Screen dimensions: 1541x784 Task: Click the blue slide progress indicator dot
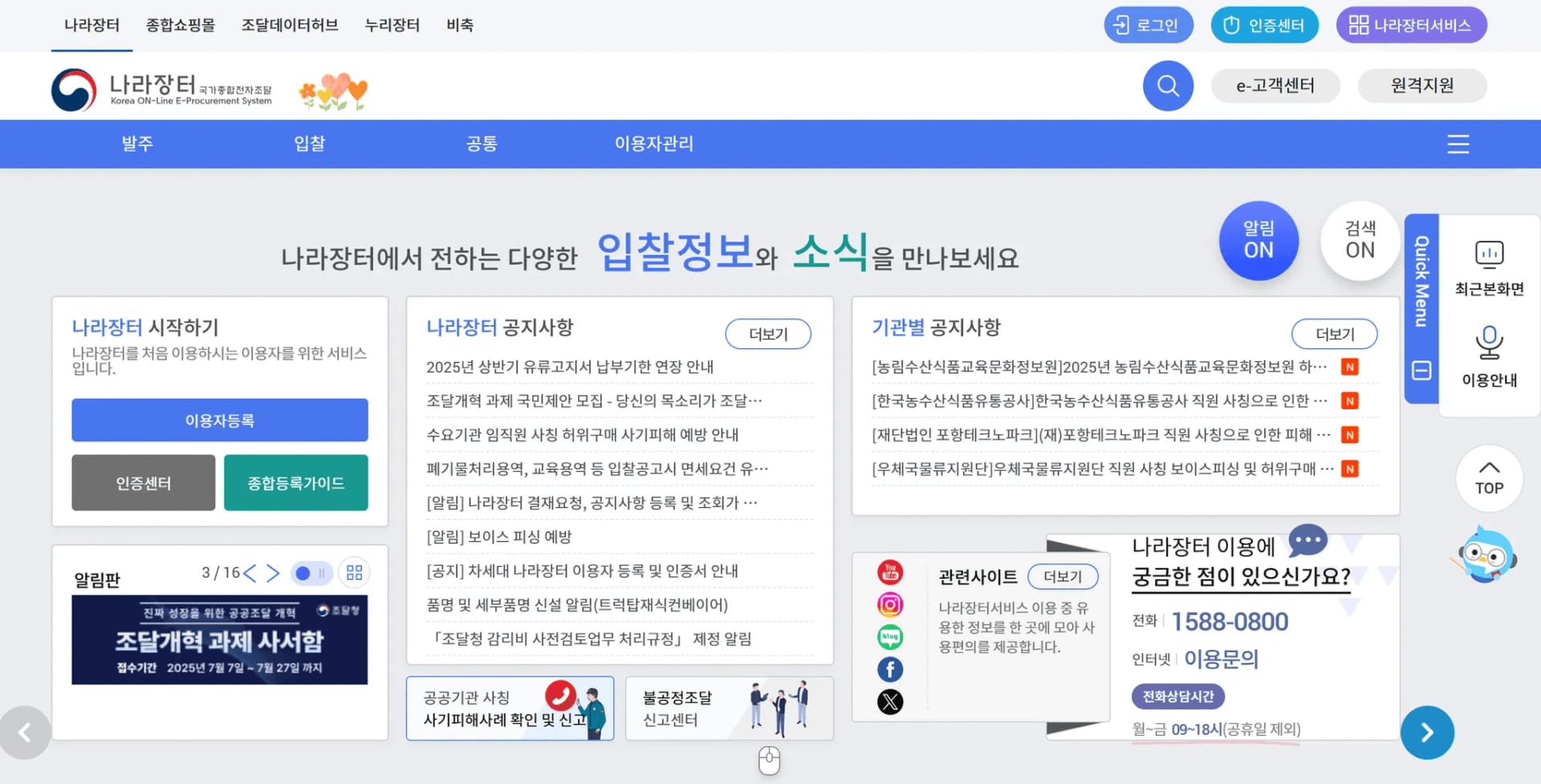pyautogui.click(x=301, y=573)
